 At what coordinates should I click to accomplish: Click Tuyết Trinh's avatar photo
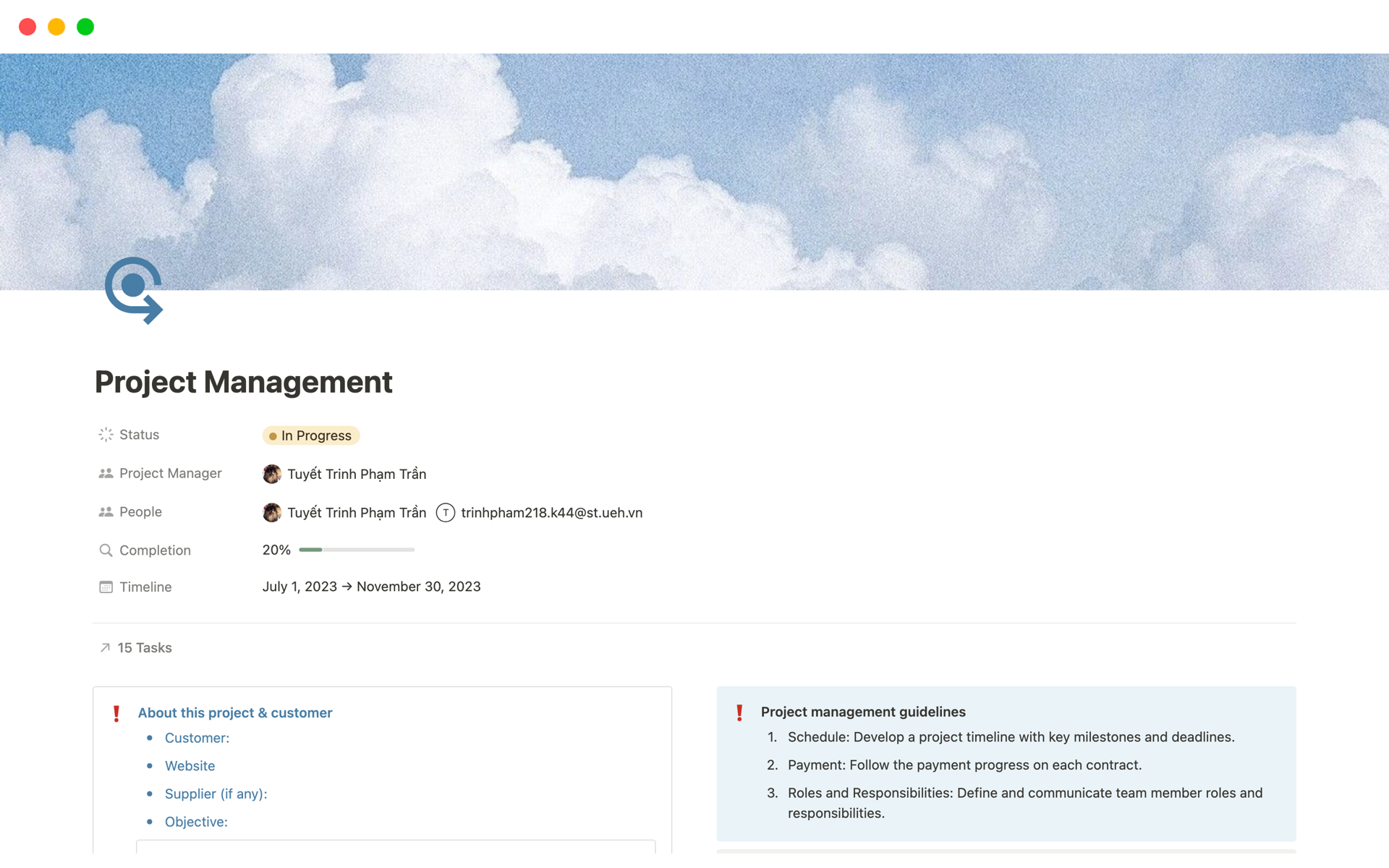tap(271, 474)
